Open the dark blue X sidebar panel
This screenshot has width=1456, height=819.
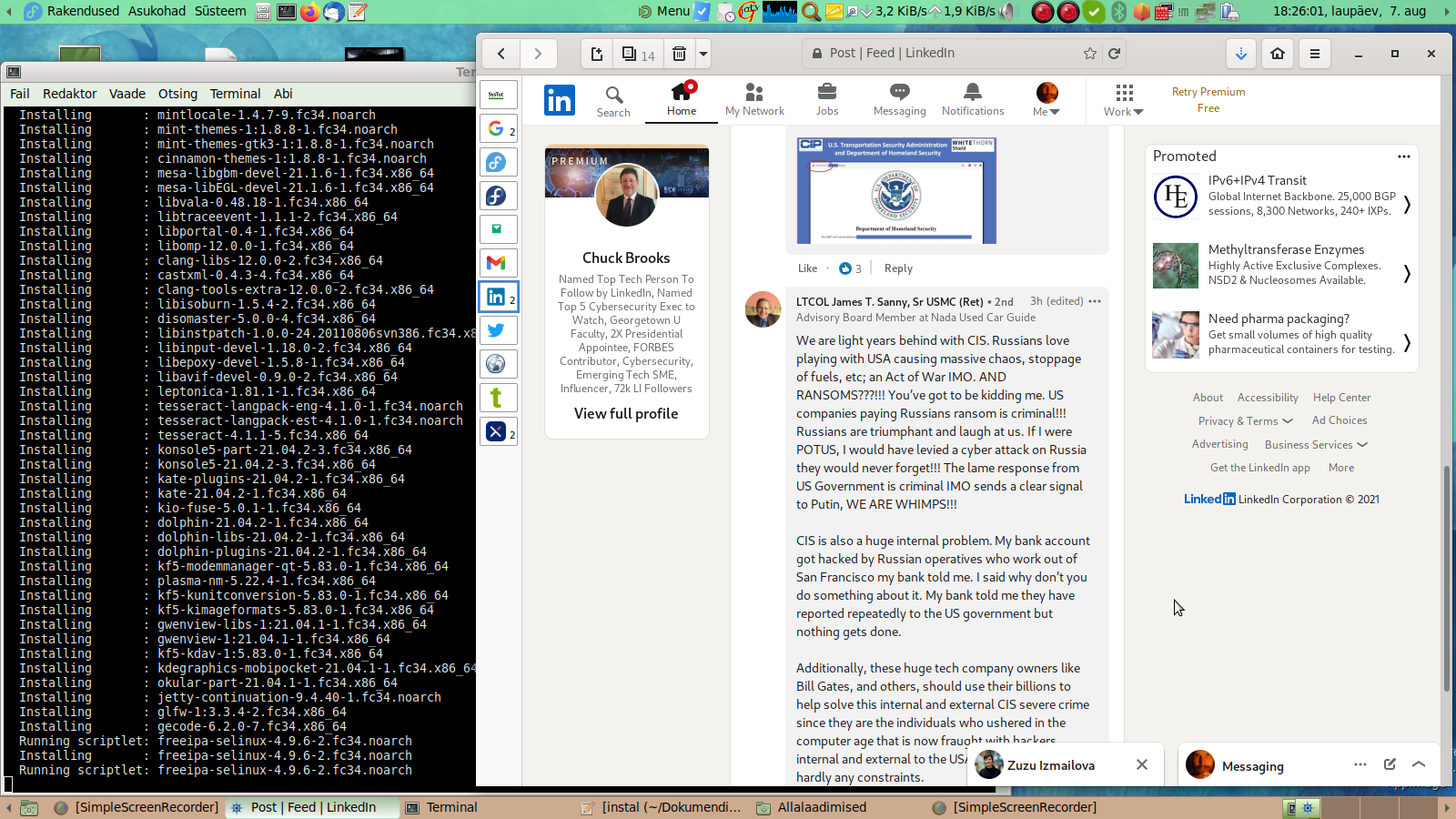click(x=498, y=431)
